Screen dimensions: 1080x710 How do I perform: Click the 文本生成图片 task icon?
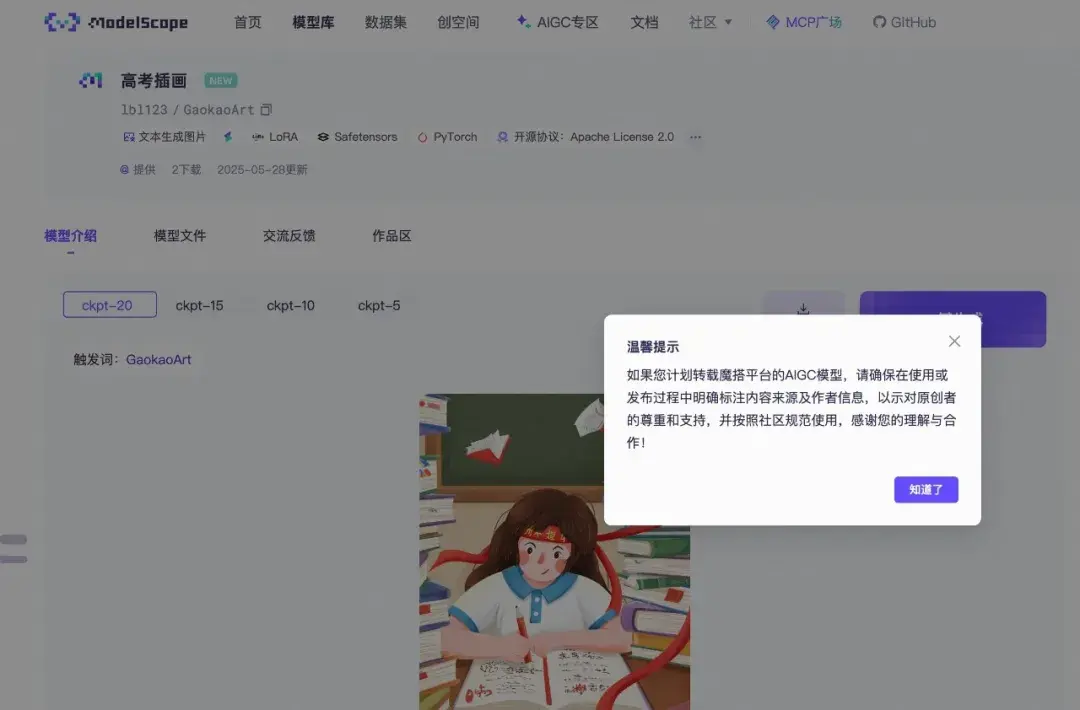coord(128,136)
